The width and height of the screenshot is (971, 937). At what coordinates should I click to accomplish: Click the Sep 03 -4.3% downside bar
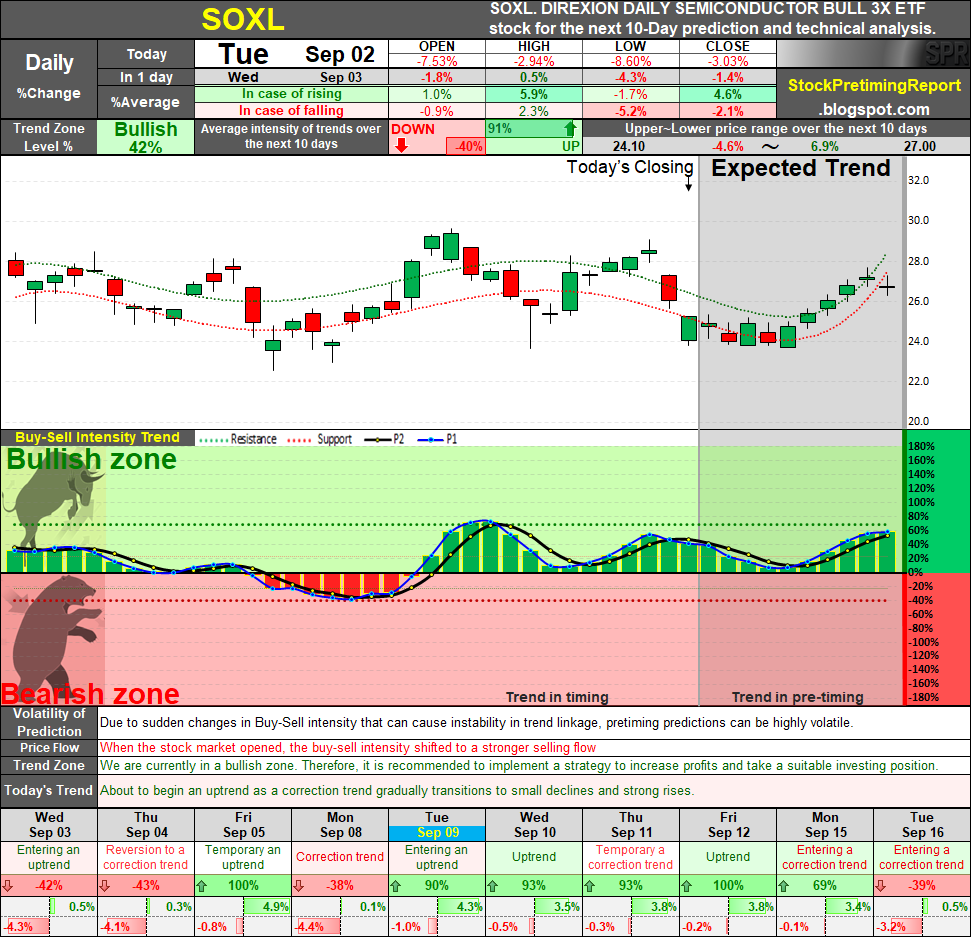pos(26,927)
